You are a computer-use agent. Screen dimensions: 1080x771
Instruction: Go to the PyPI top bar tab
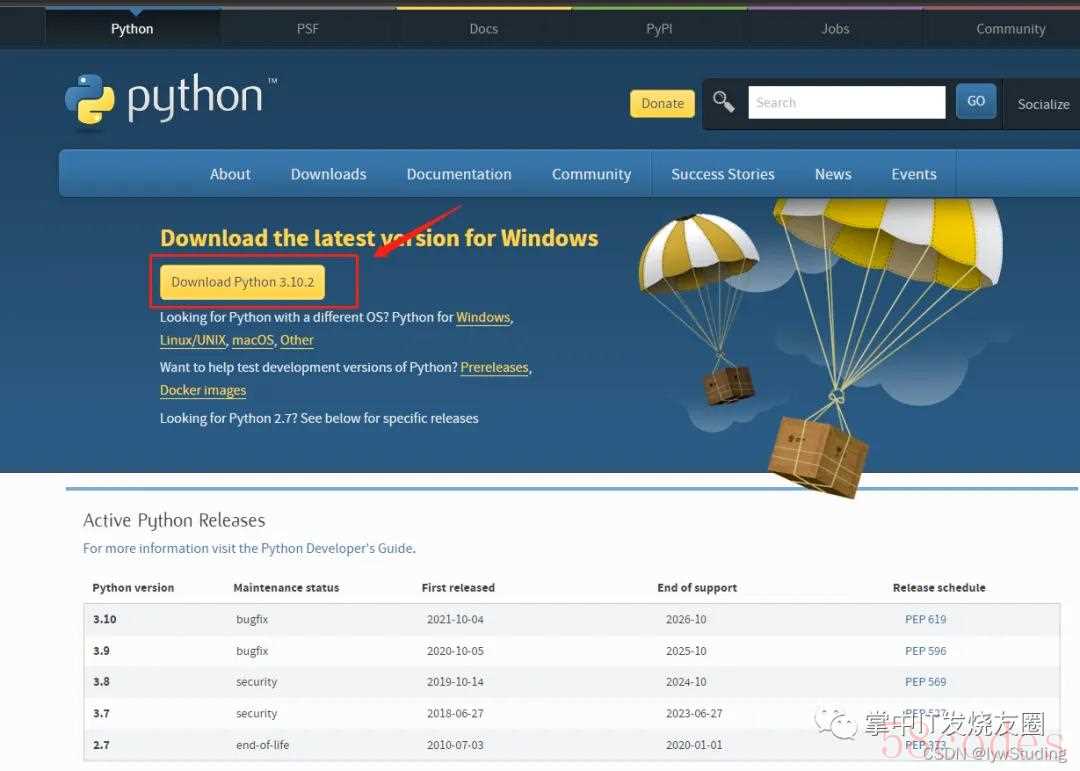click(x=659, y=29)
